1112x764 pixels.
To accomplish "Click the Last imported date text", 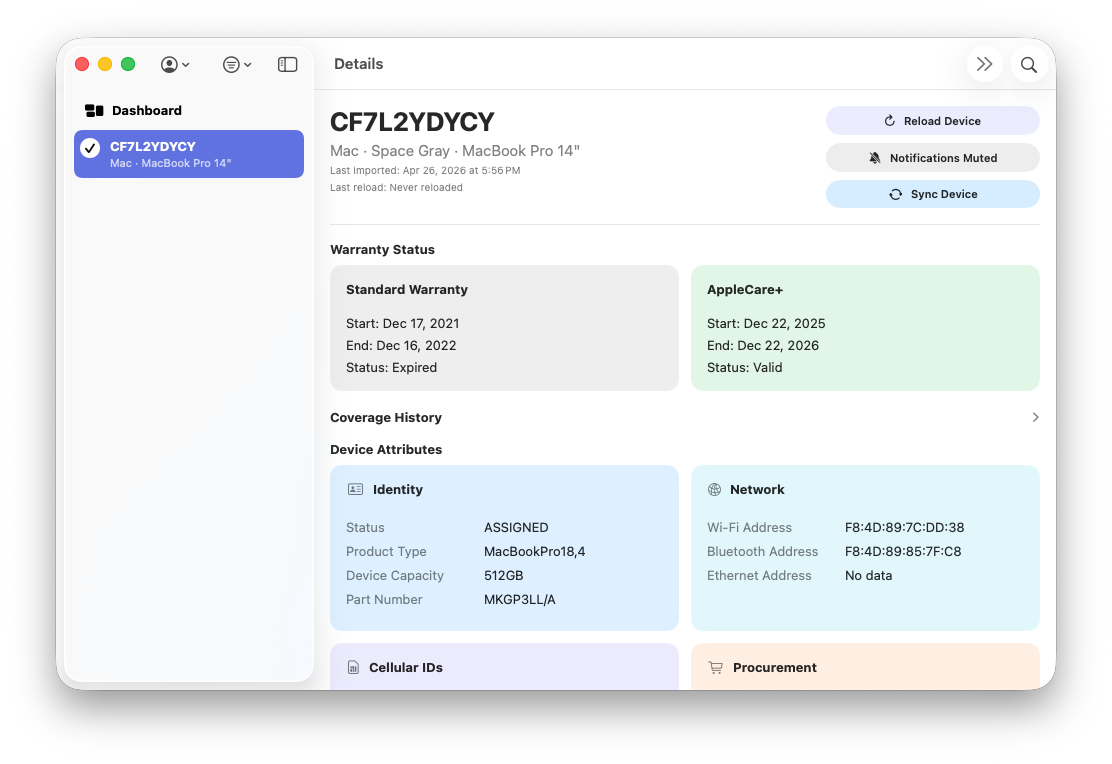I will tap(426, 170).
